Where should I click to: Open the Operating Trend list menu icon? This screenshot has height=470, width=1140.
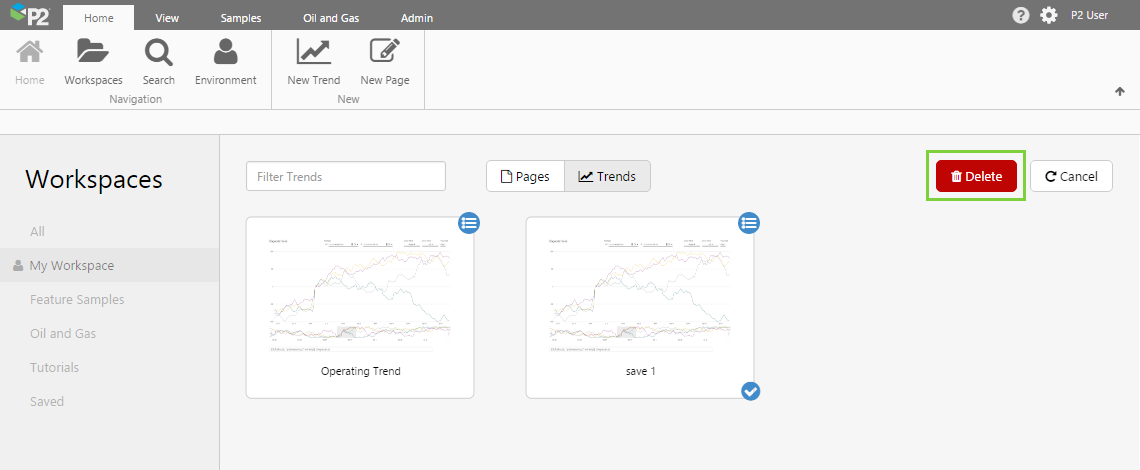pos(469,224)
